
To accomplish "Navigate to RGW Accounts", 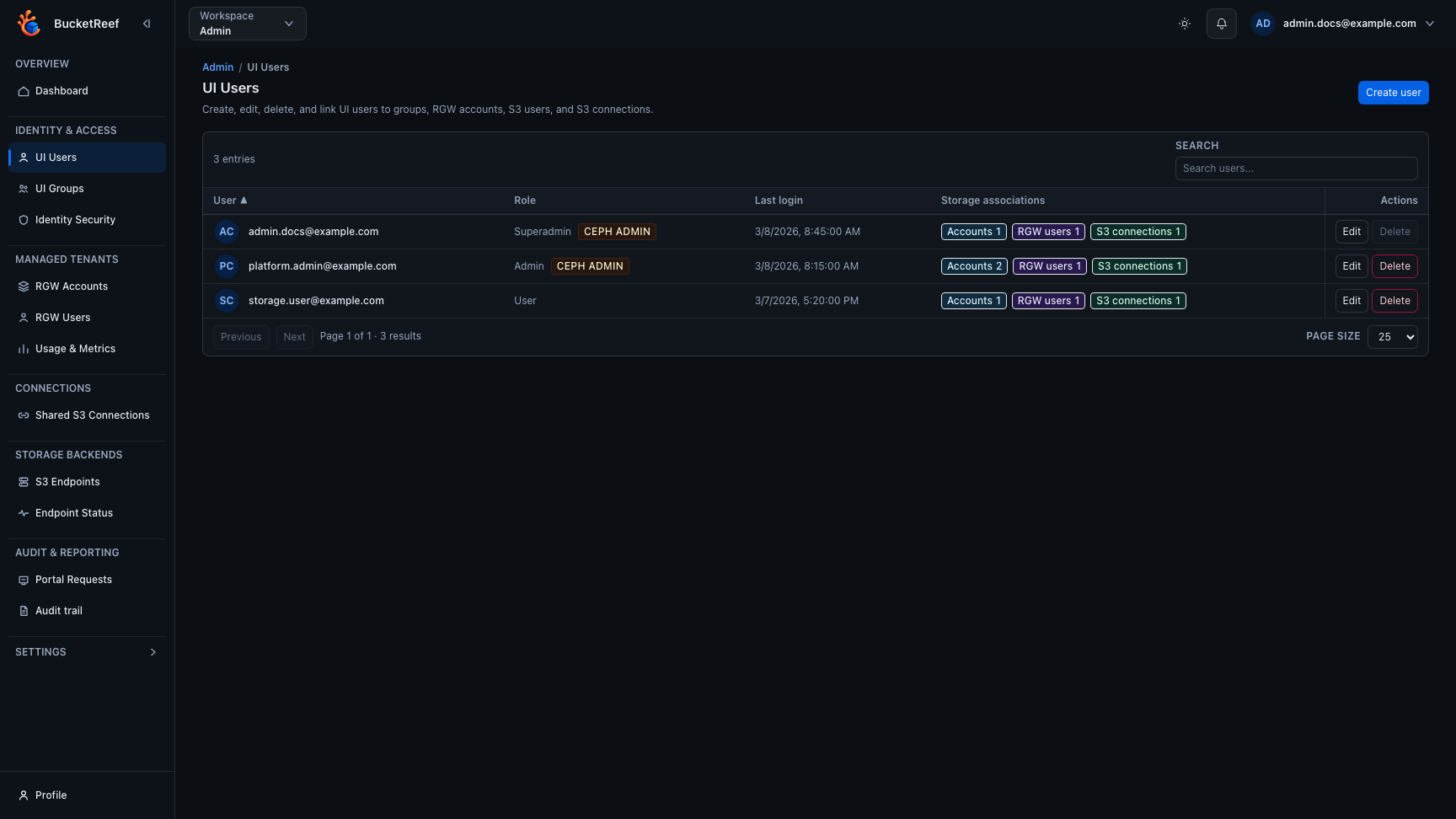I will coord(87,286).
